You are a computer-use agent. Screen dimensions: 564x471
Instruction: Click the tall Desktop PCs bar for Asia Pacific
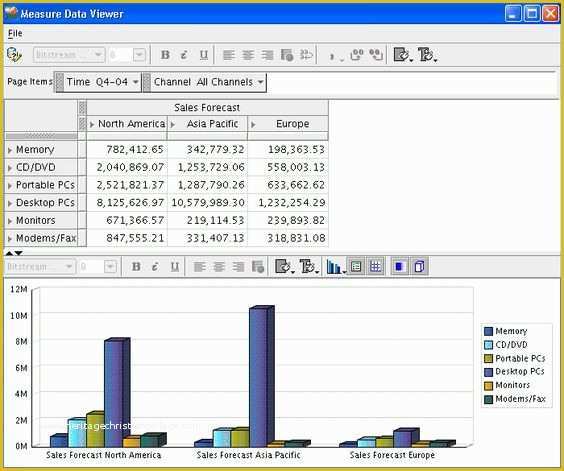[262, 377]
